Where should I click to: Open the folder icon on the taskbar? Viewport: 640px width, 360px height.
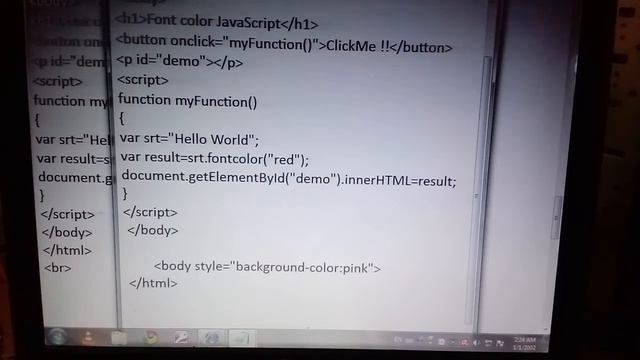[x=119, y=338]
